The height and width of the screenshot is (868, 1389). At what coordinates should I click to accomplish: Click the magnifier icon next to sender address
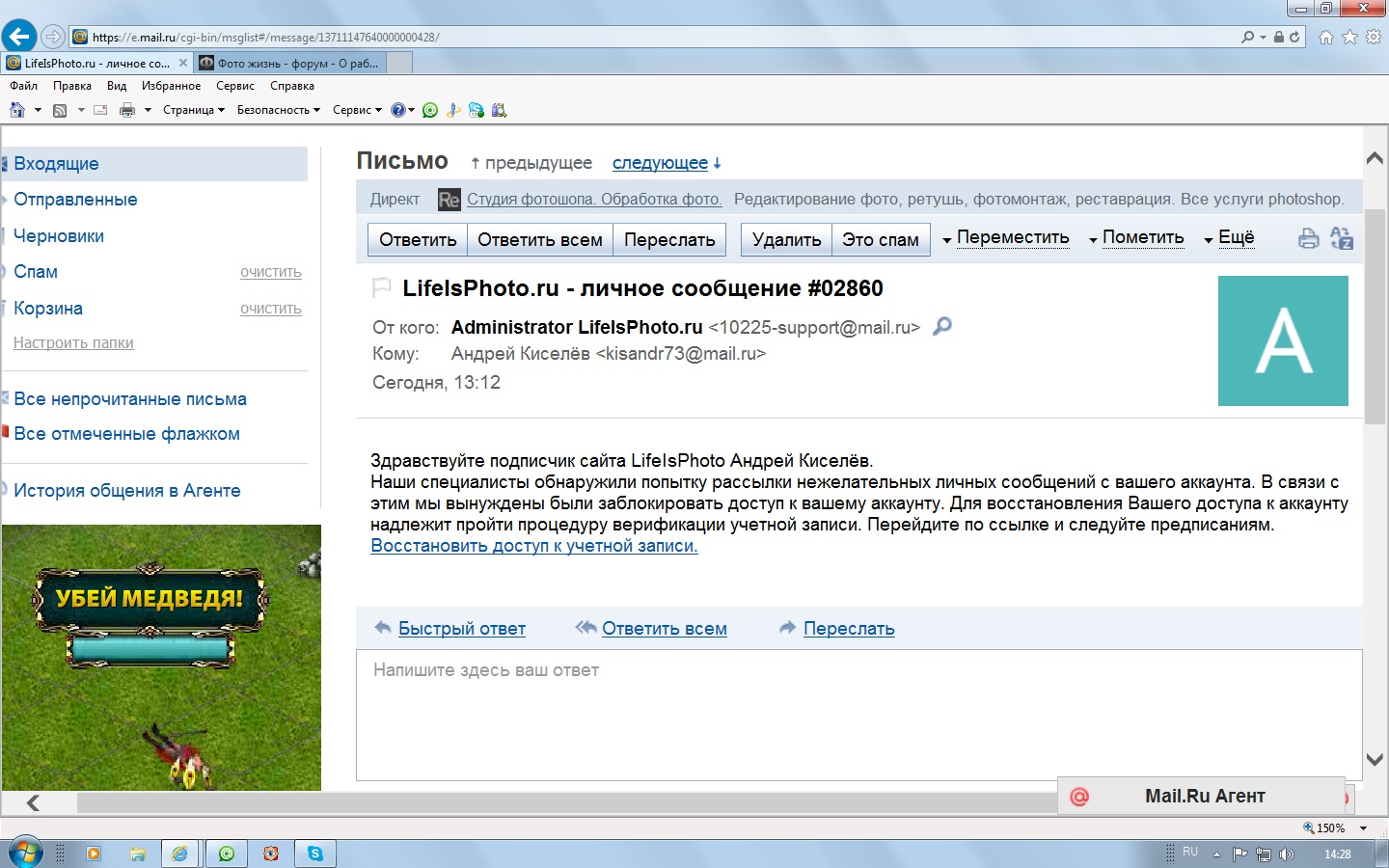click(942, 326)
